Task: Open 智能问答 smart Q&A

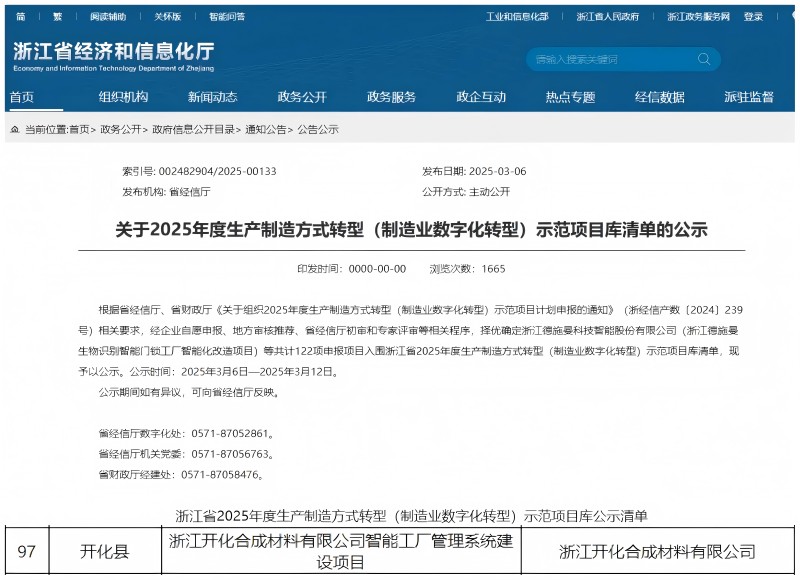Action: (227, 17)
